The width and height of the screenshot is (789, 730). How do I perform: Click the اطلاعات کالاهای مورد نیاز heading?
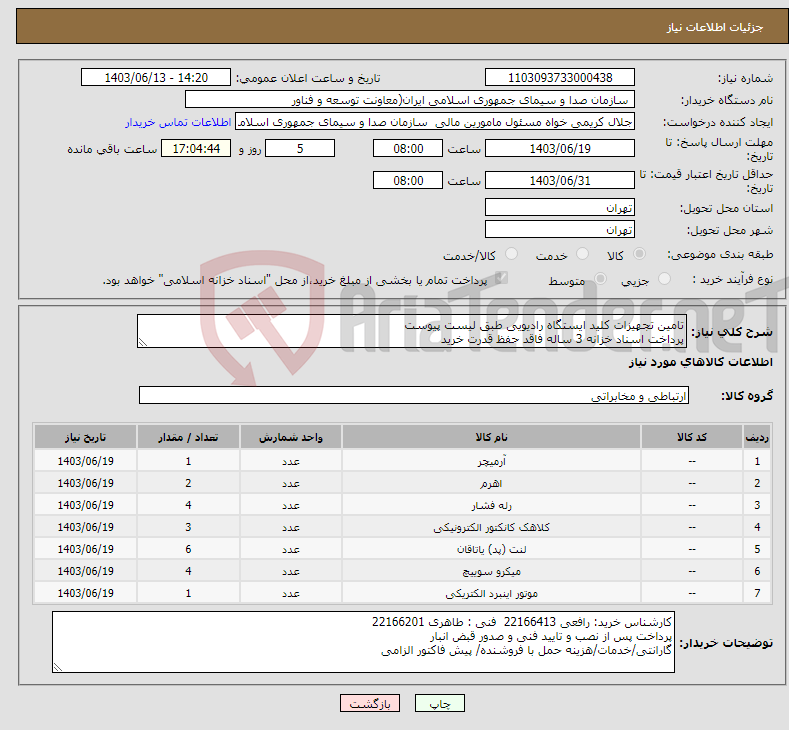pyautogui.click(x=700, y=362)
